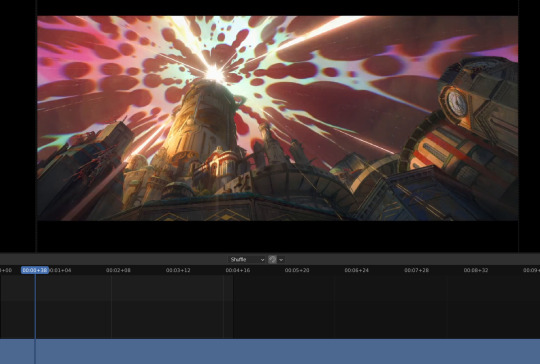The image size is (540, 364).
Task: Click the bright starburst in preview
Action: click(x=215, y=73)
